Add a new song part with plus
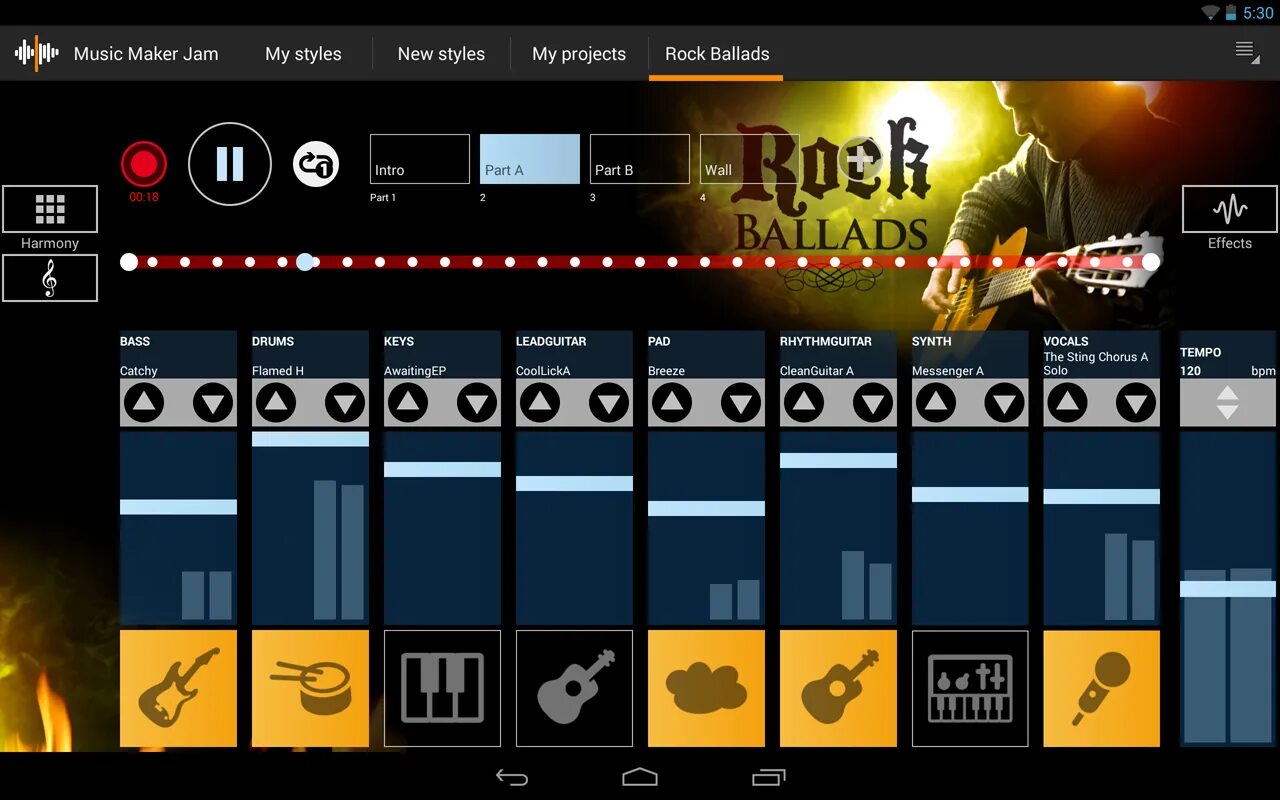 [858, 160]
